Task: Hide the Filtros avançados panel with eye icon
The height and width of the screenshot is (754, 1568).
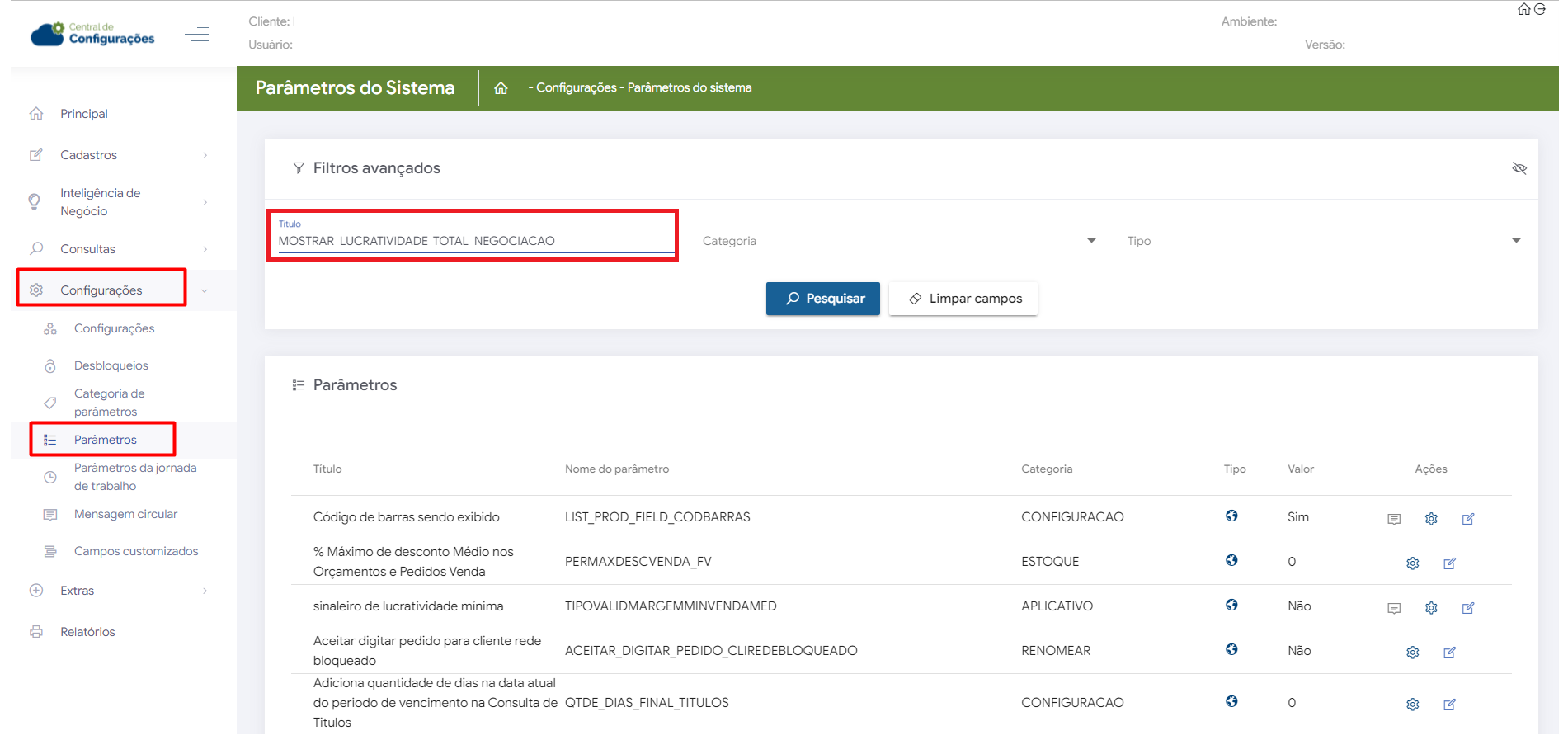Action: pos(1519,168)
